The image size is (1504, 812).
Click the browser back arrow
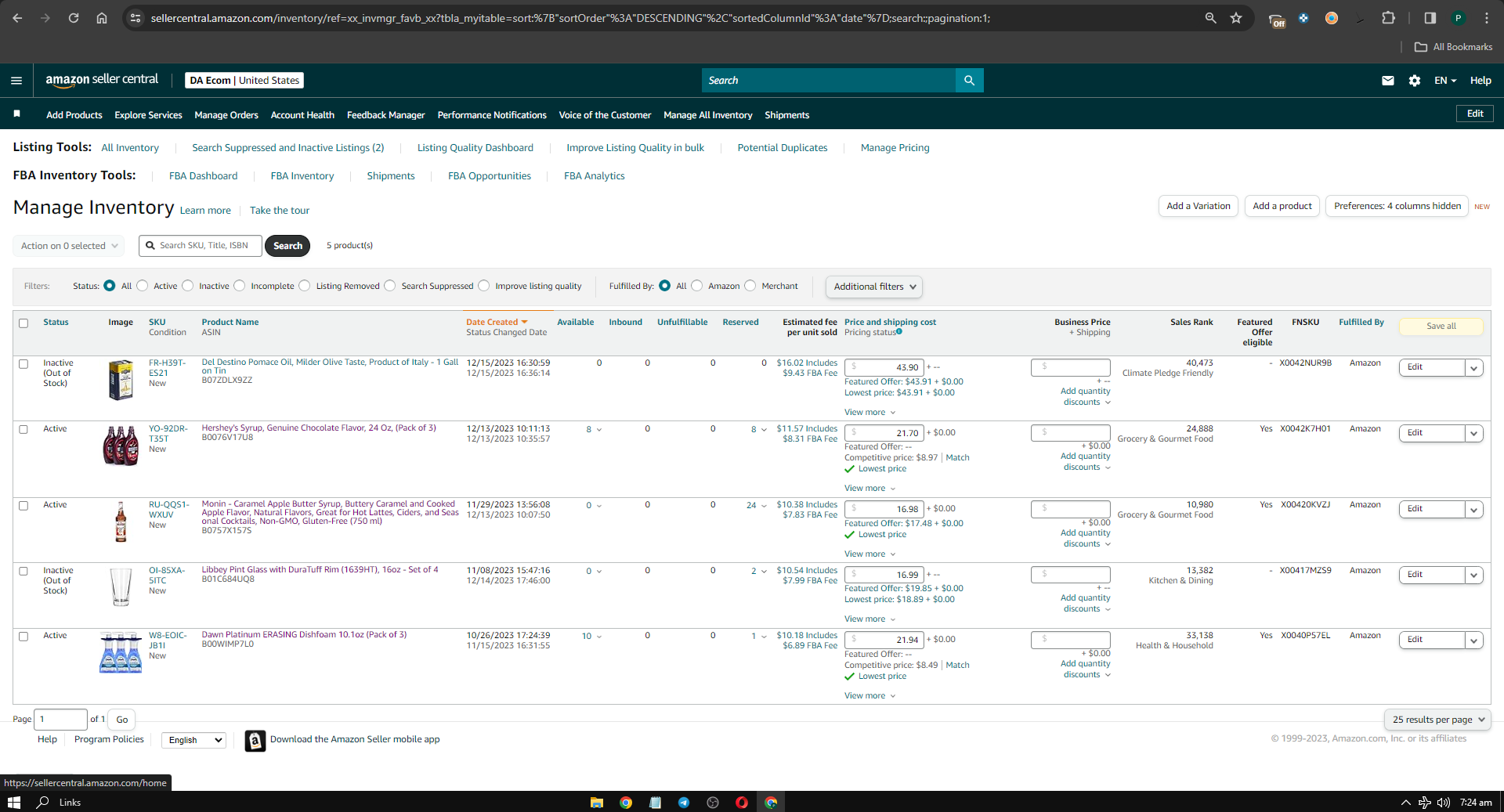[17, 18]
